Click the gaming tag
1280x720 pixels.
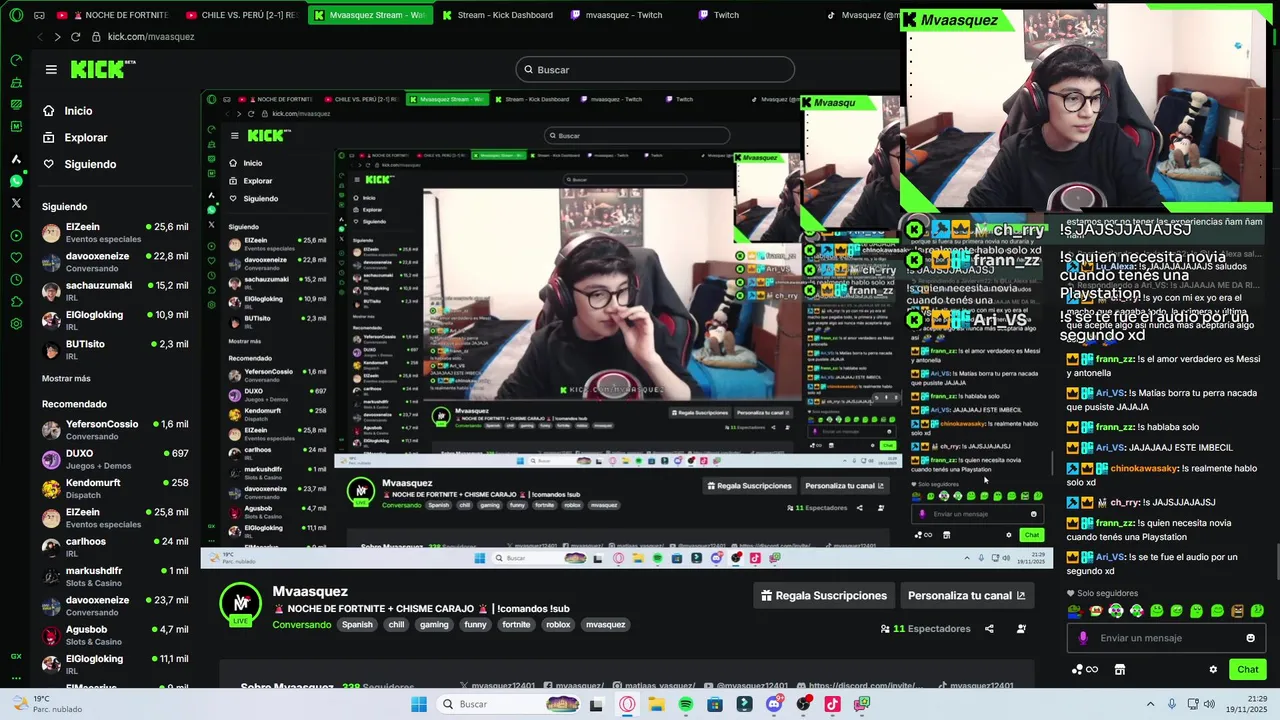point(434,624)
